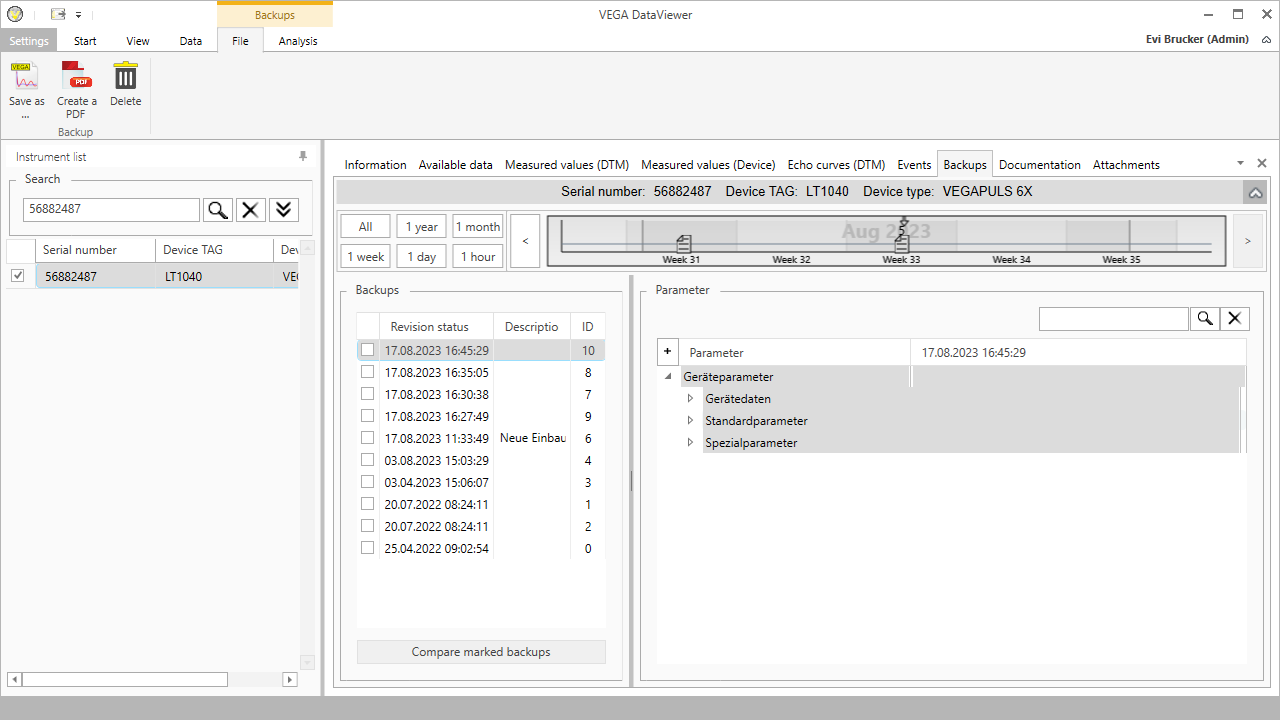
Task: Click inside the Parameter search input field
Action: (x=1113, y=318)
